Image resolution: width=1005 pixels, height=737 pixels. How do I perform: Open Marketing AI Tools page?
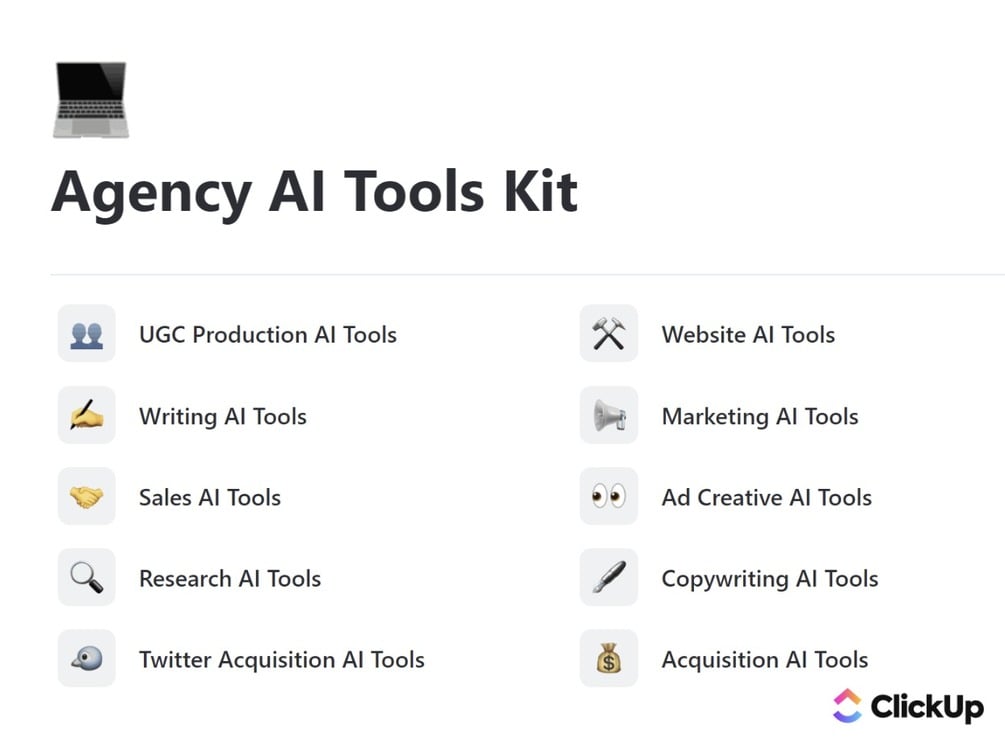[x=759, y=416]
